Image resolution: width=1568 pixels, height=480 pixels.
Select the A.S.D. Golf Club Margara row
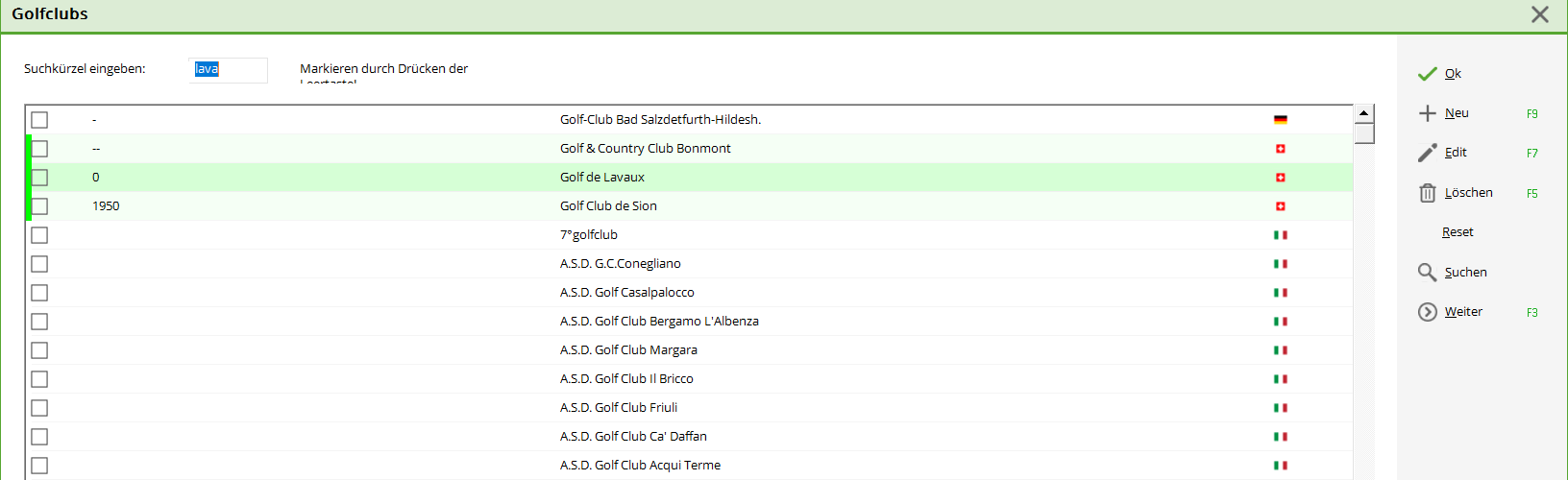coord(628,350)
